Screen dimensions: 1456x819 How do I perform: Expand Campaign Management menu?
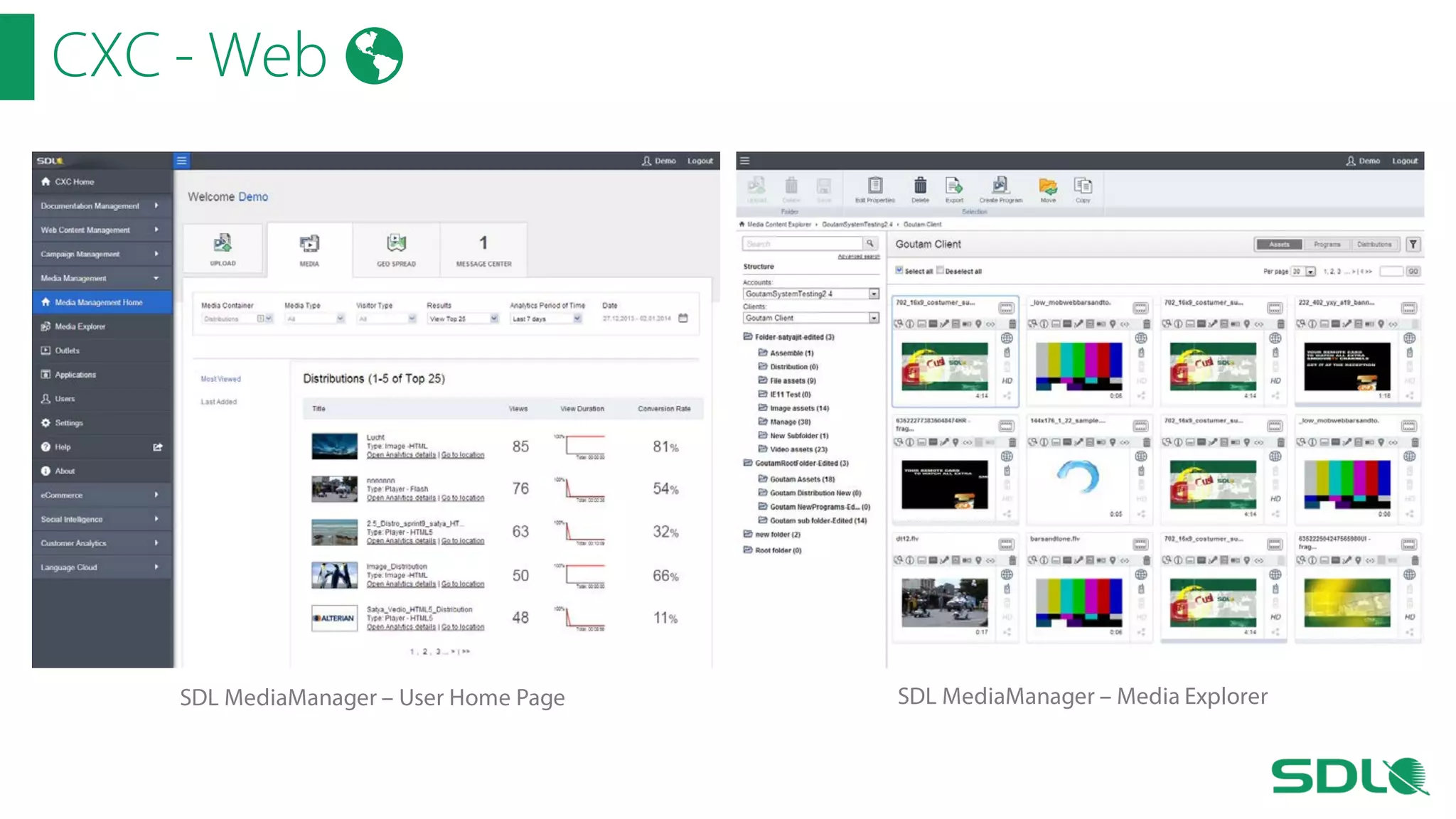click(x=102, y=254)
